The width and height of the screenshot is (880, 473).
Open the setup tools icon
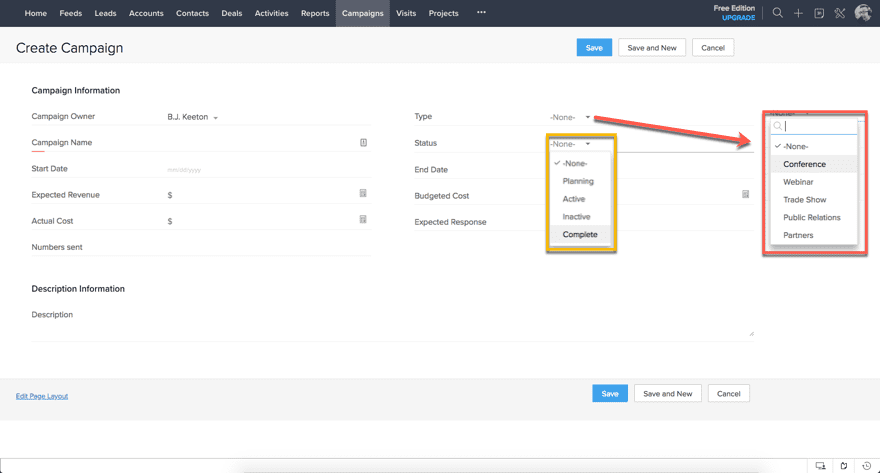coord(840,13)
